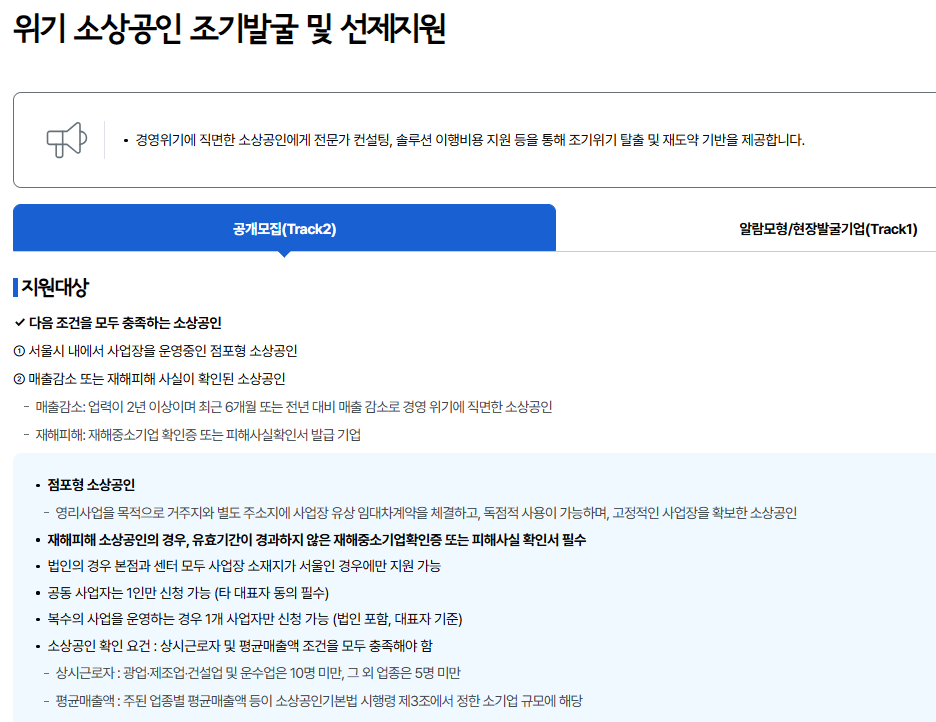This screenshot has width=936, height=722.
Task: Click the megaphone announcement icon
Action: pyautogui.click(x=67, y=140)
